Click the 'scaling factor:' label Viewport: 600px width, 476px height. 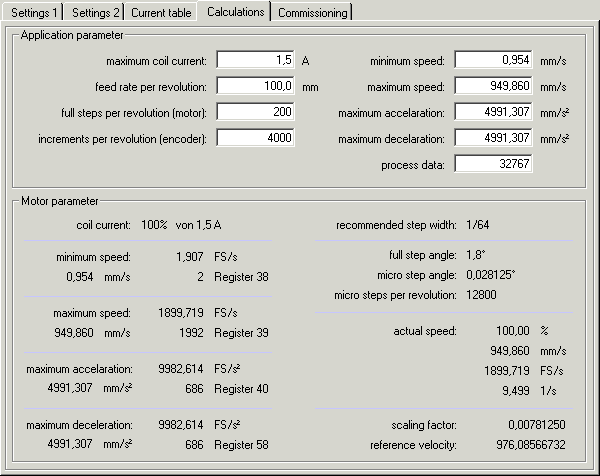(x=424, y=425)
